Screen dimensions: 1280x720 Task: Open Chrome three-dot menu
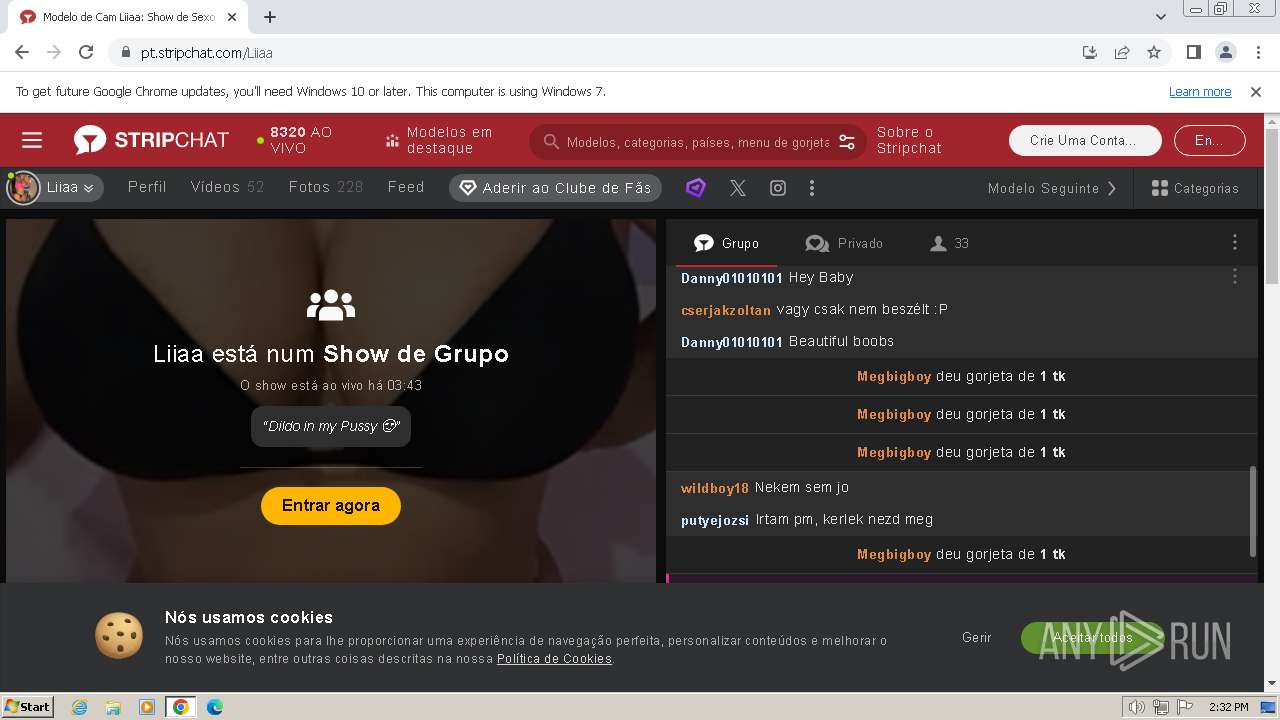(x=1257, y=53)
